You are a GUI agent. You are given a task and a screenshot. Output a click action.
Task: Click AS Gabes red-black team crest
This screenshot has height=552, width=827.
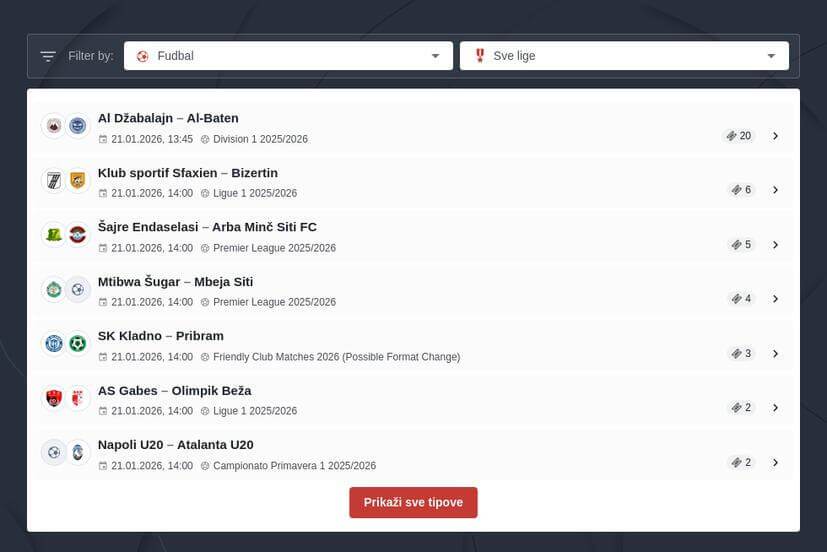[x=53, y=398]
